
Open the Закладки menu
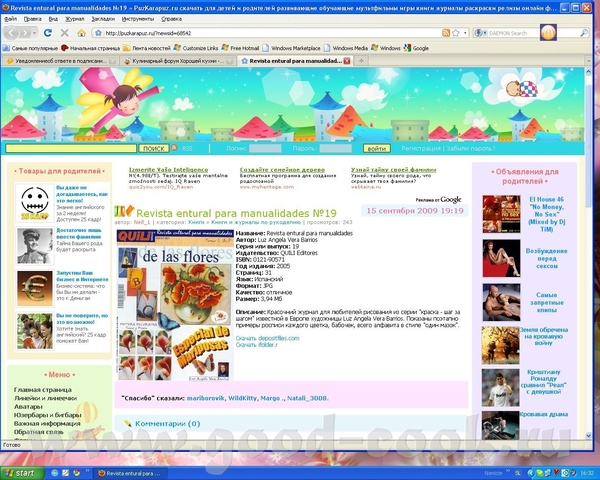pos(103,19)
